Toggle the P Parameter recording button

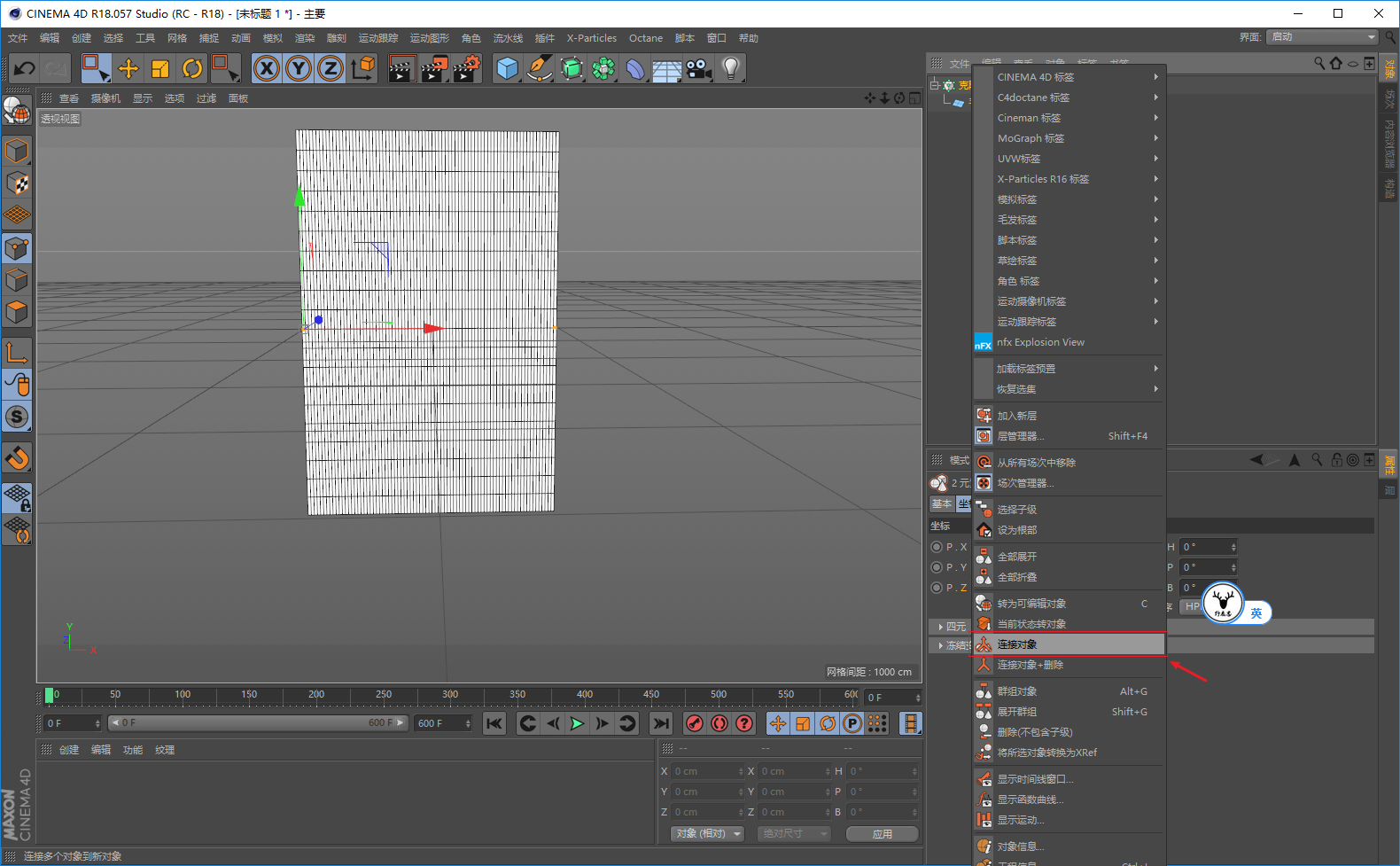(852, 723)
